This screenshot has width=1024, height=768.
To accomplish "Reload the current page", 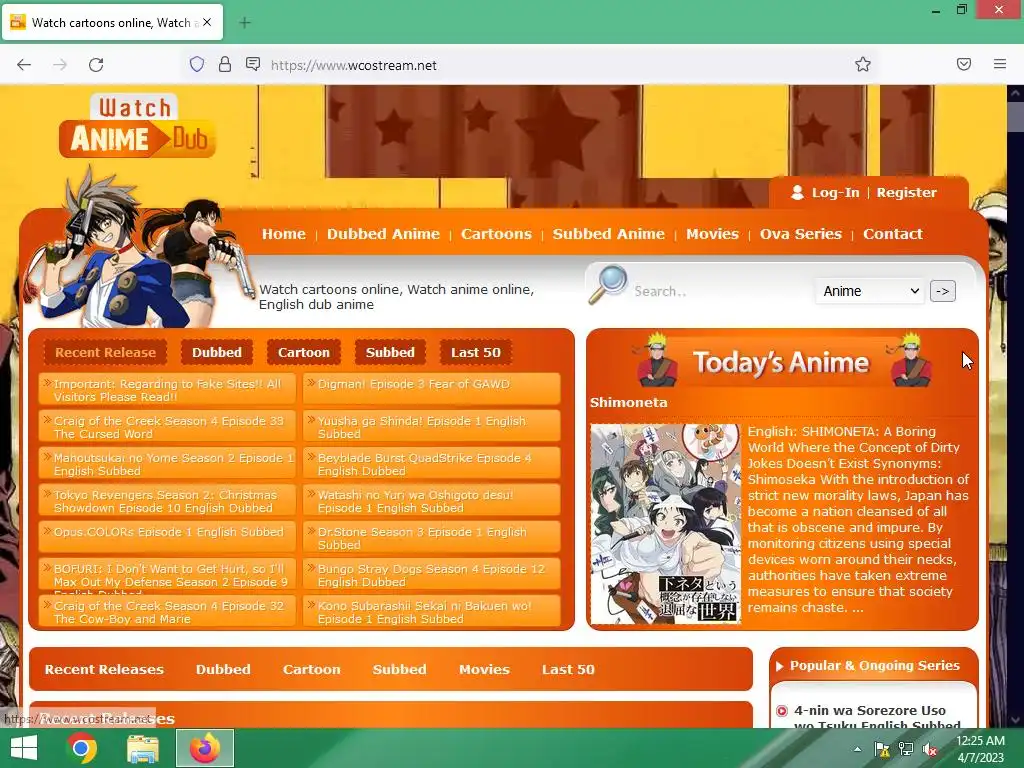I will [x=96, y=65].
